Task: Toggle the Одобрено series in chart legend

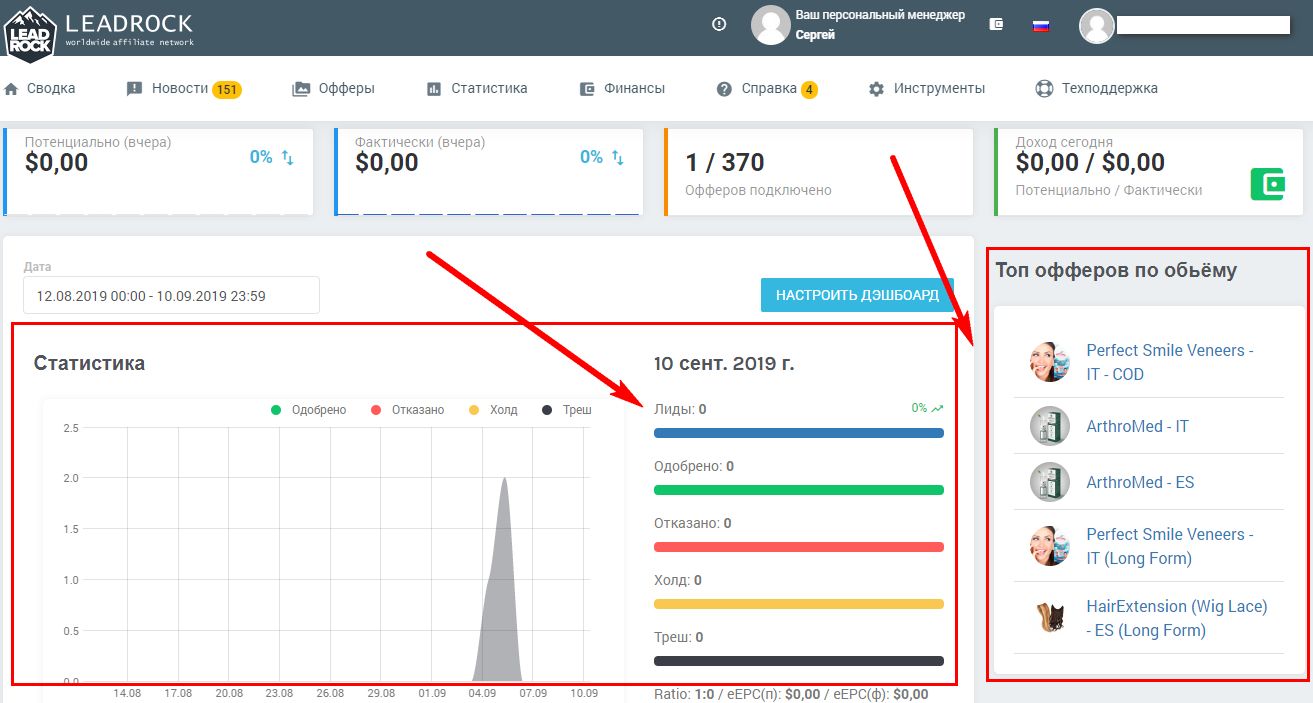Action: pos(308,410)
